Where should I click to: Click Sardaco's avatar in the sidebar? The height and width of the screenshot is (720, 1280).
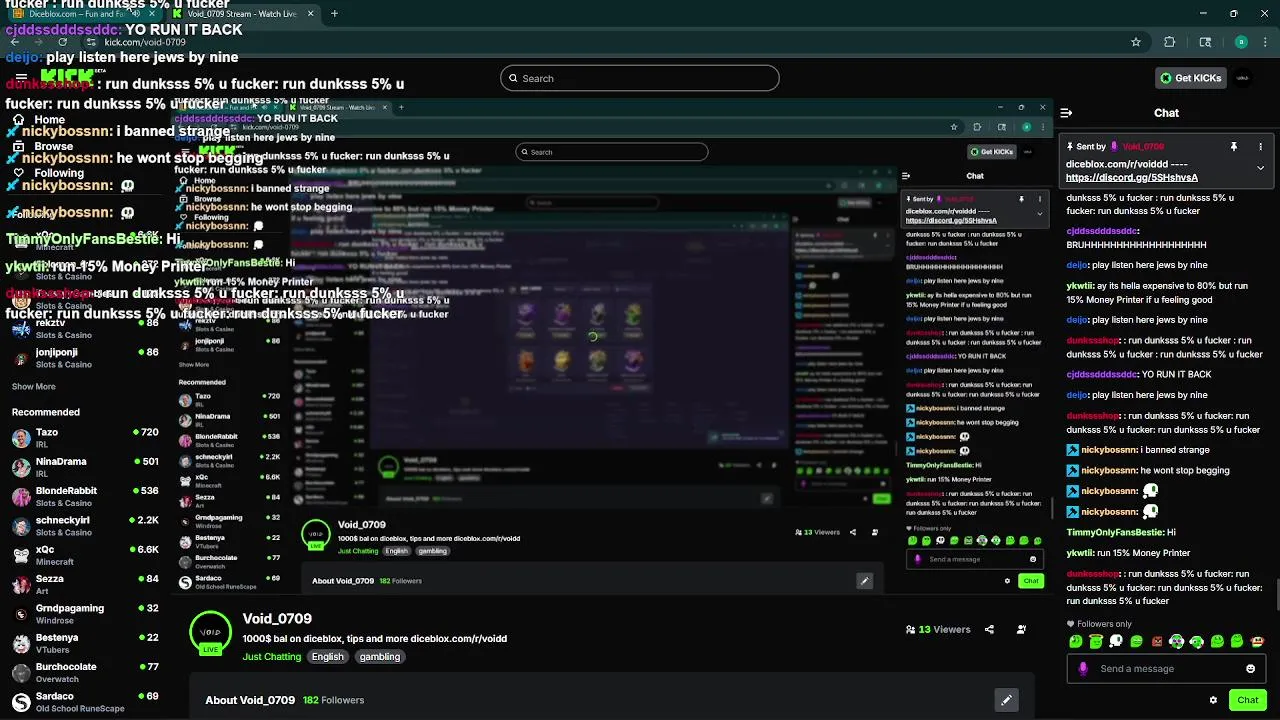click(21, 702)
